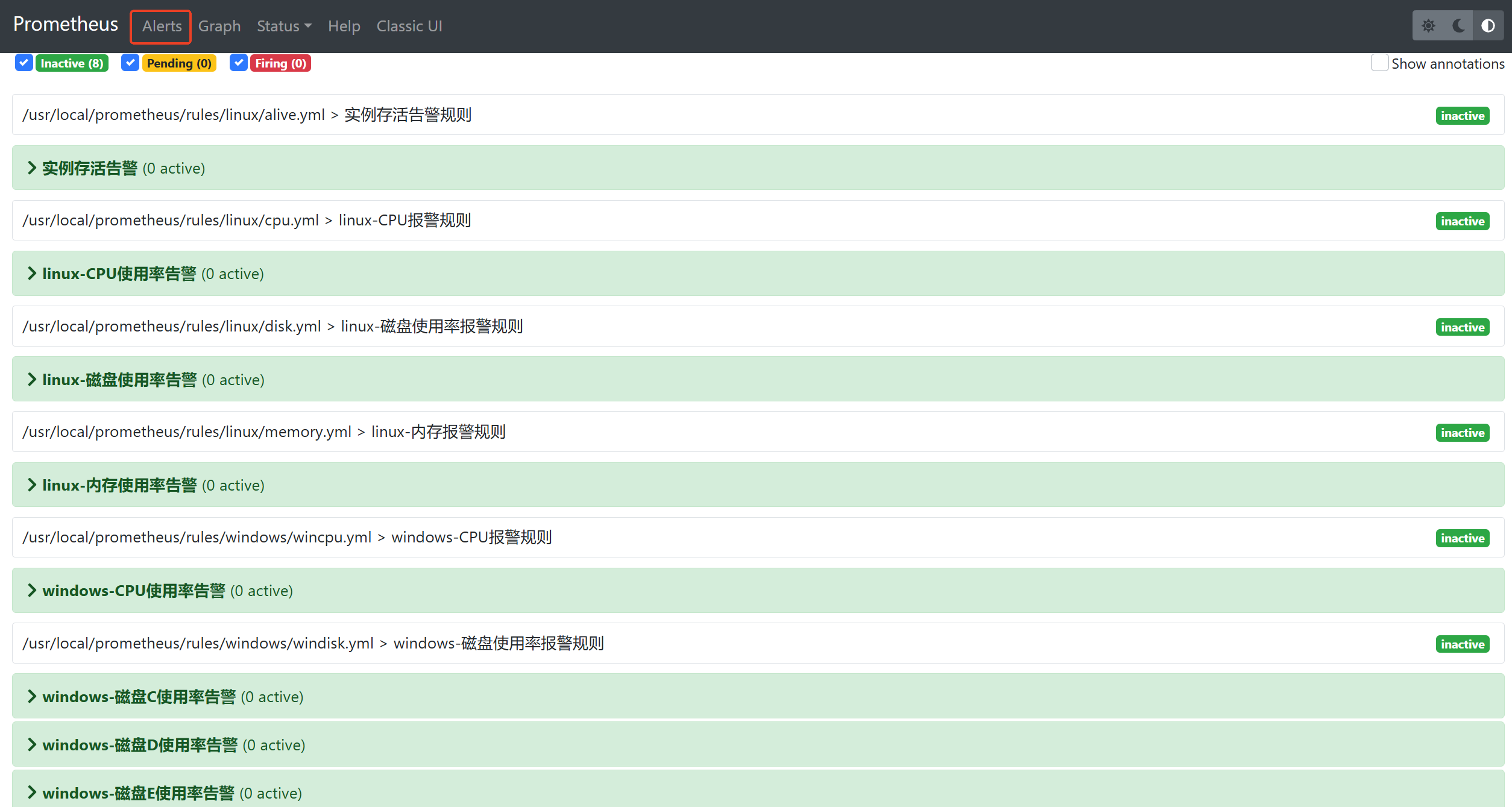Screen dimensions: 1512x807
Task: Open the Help page
Action: (344, 26)
